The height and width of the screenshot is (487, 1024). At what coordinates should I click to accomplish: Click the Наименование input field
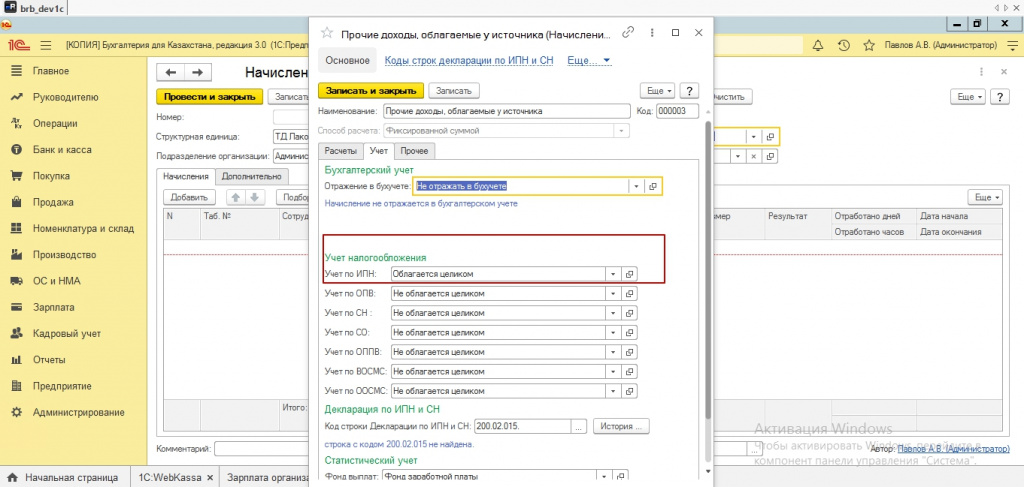507,111
